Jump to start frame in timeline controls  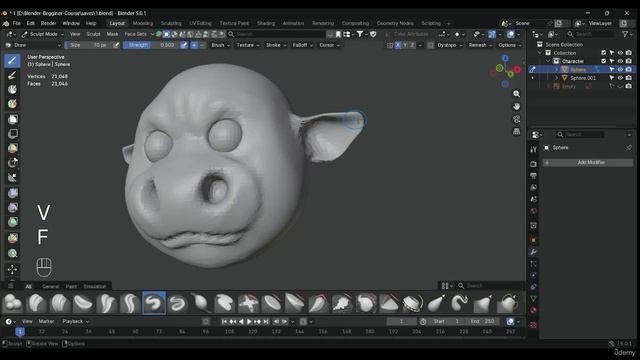pos(224,322)
